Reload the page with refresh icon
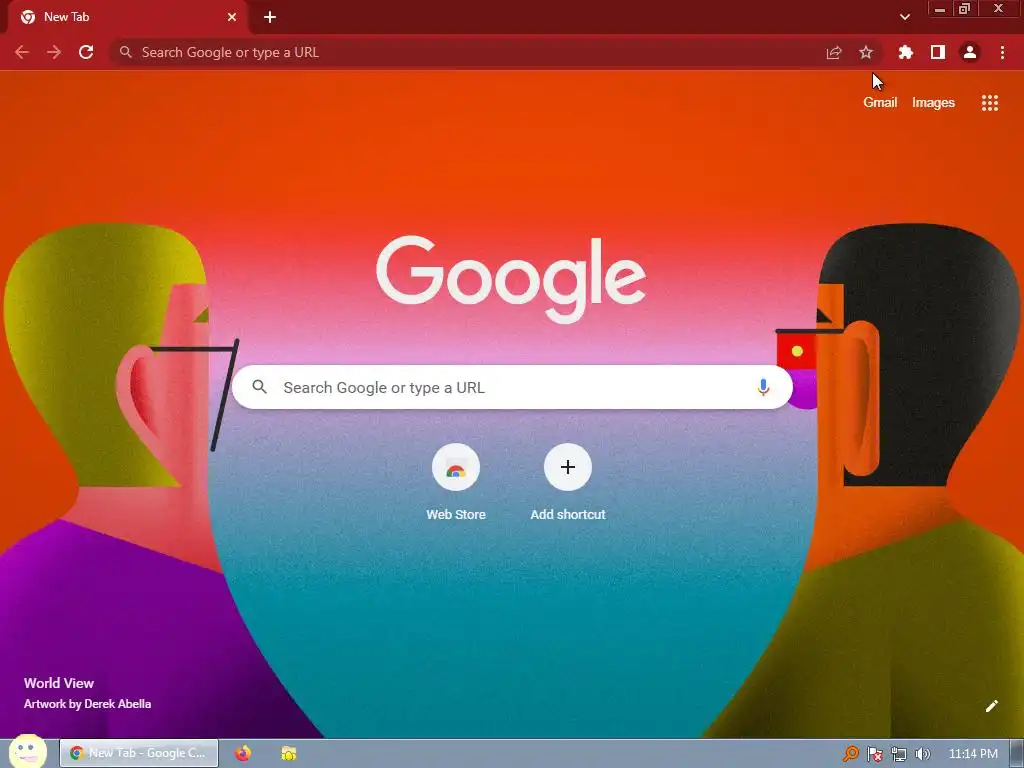 click(x=86, y=52)
